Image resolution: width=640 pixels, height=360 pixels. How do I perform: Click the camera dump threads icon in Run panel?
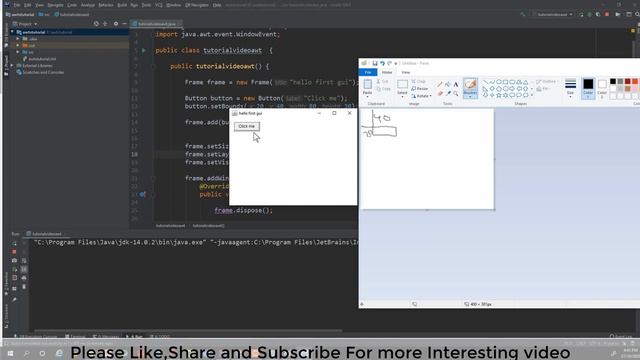pos(14,260)
